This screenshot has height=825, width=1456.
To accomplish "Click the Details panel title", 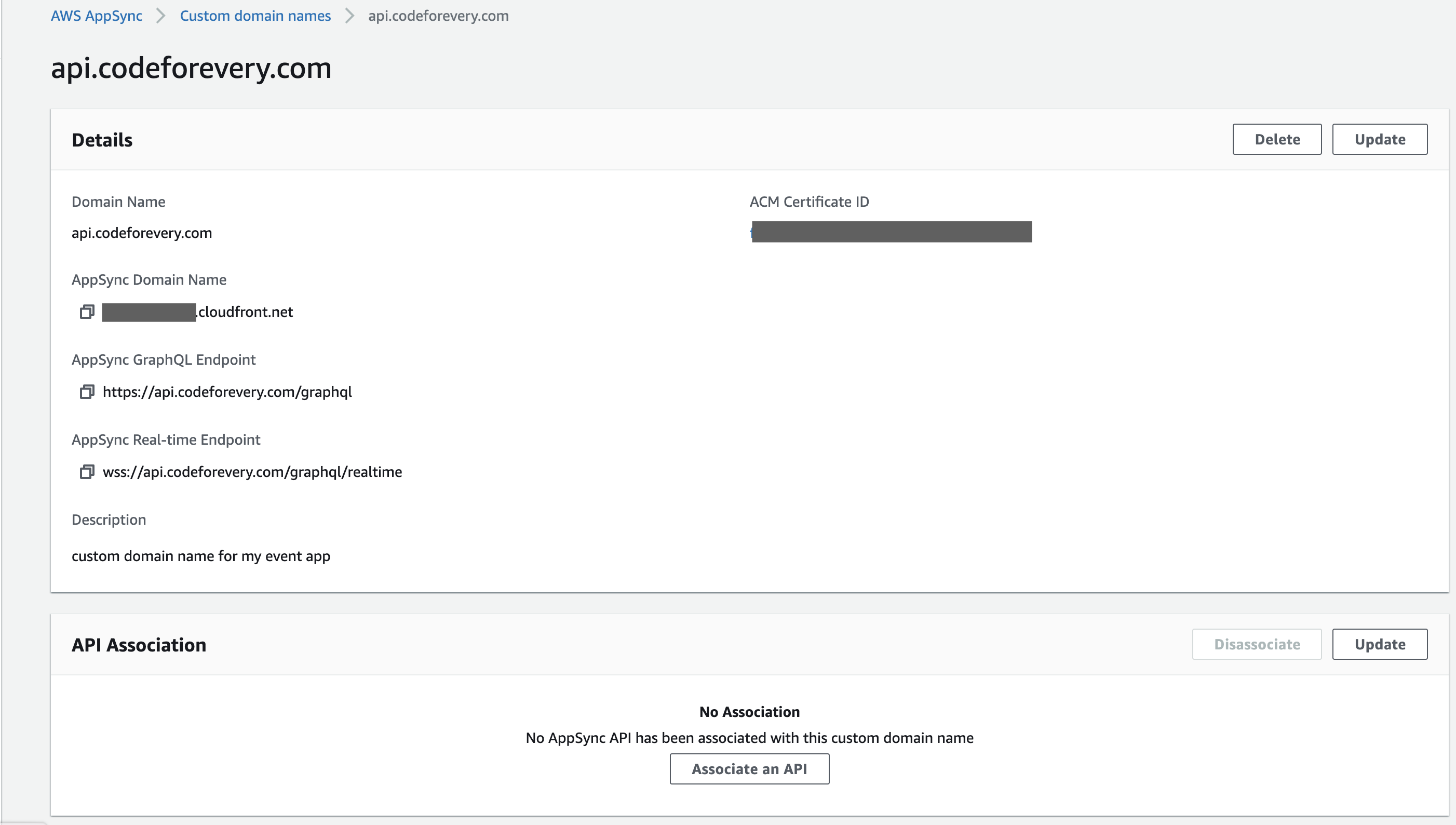I will 102,140.
